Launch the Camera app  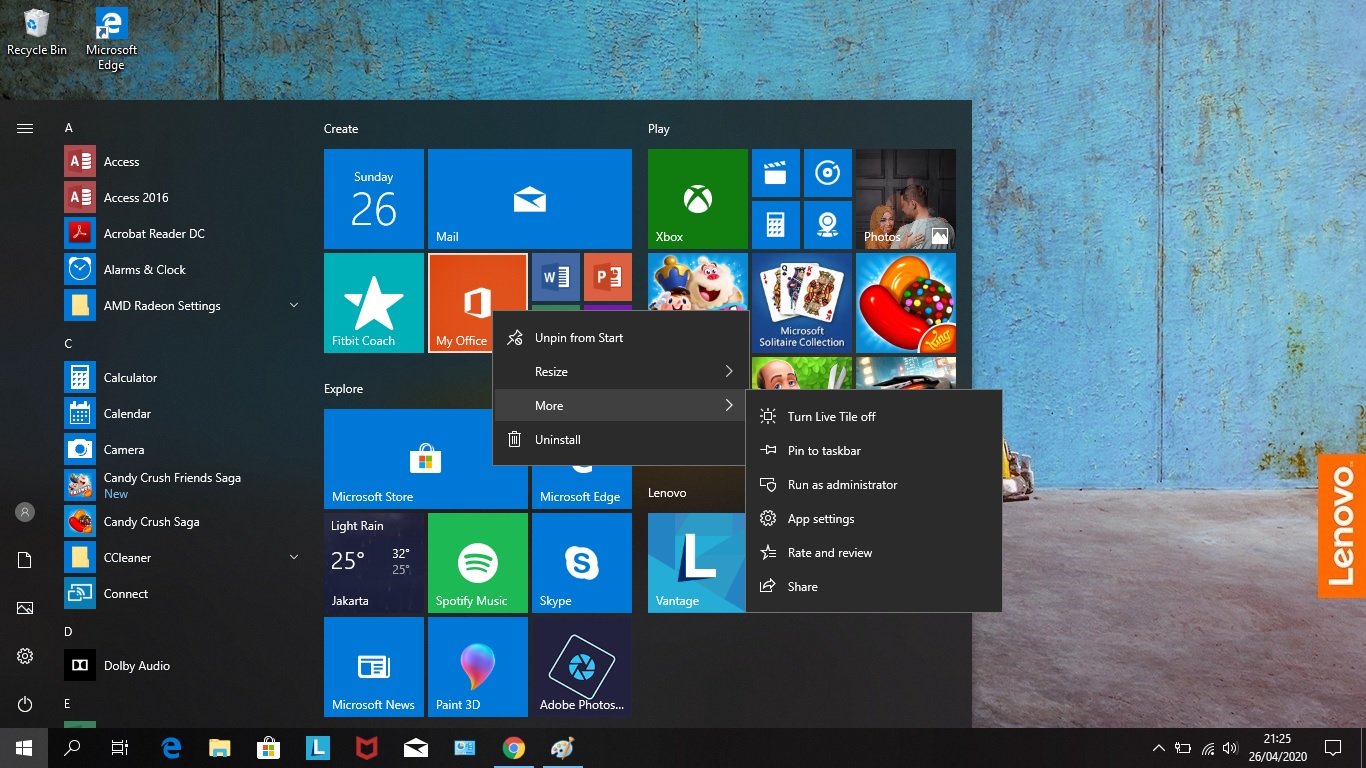coord(182,449)
